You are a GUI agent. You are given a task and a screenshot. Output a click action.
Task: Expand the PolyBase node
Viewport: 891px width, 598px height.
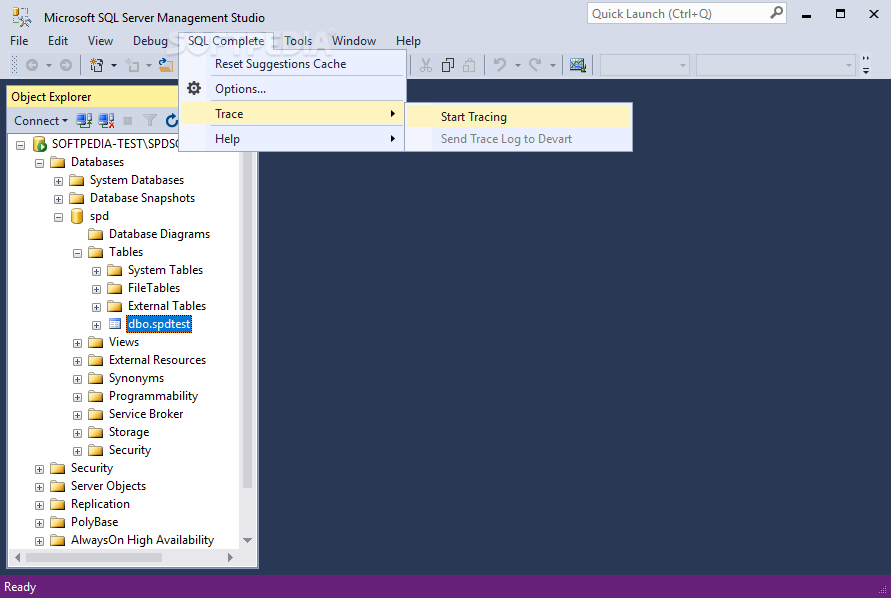39,523
